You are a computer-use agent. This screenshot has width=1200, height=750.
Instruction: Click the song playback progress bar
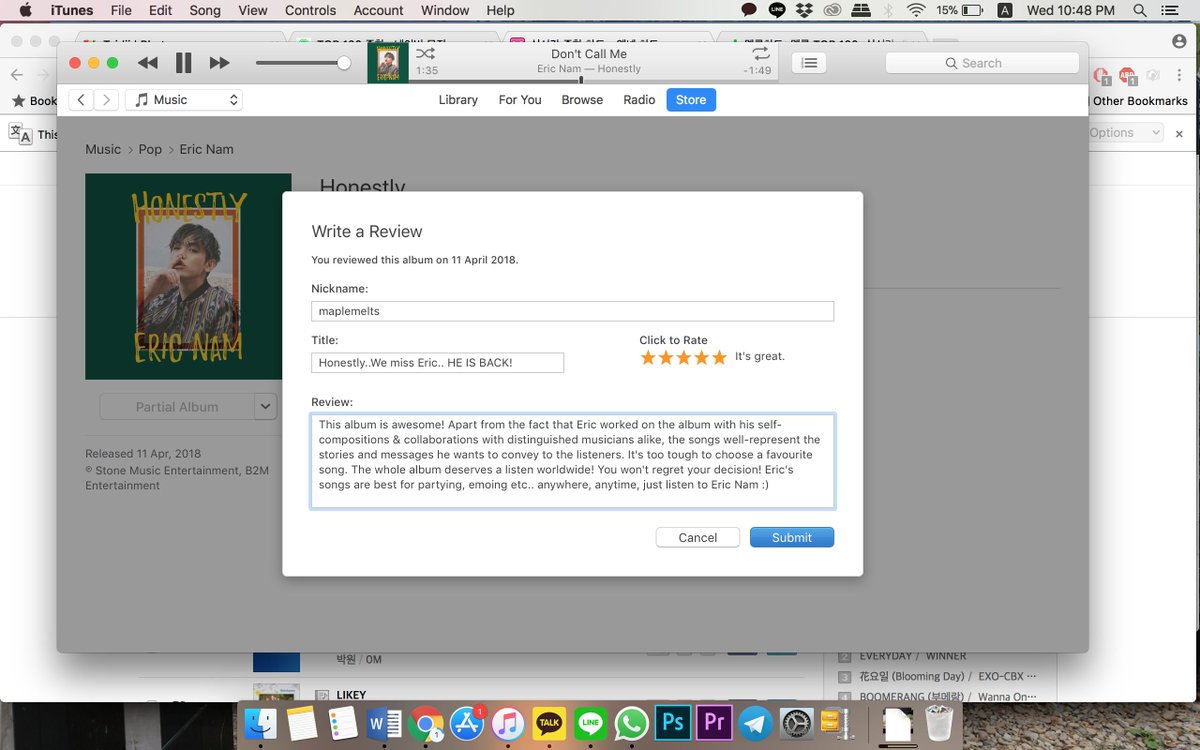click(x=594, y=80)
